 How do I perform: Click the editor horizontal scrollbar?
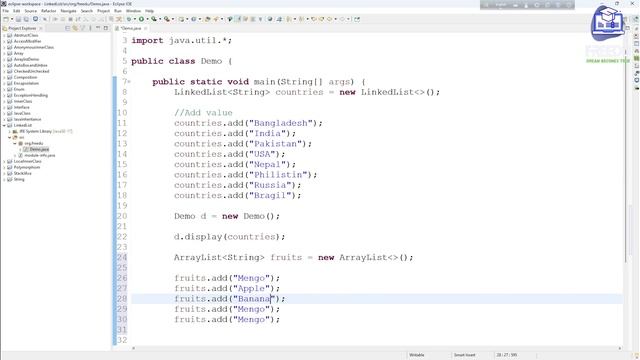point(376,348)
